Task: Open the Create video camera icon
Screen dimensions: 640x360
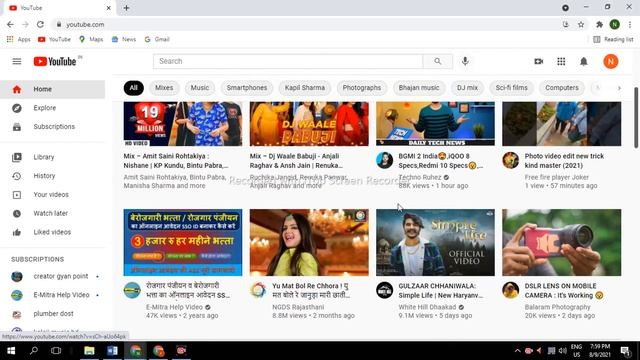Action: (539, 62)
